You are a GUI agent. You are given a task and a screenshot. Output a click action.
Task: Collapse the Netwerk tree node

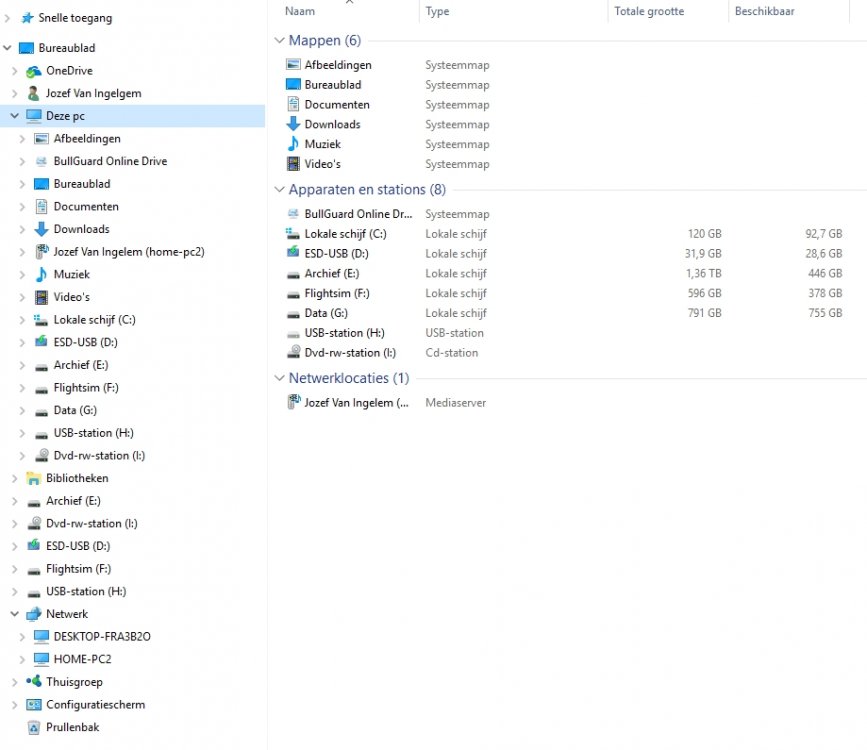(14, 614)
